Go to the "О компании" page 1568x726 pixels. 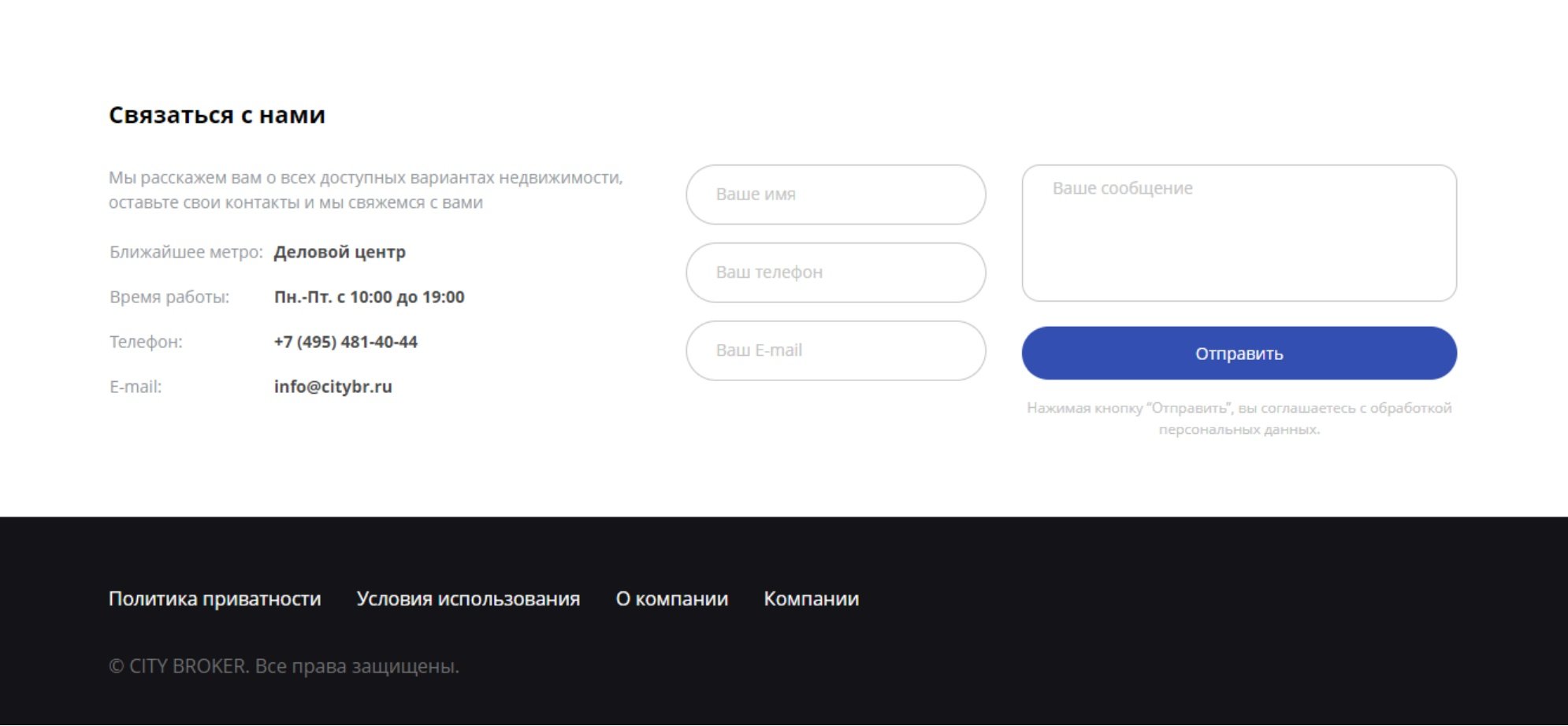(x=671, y=599)
